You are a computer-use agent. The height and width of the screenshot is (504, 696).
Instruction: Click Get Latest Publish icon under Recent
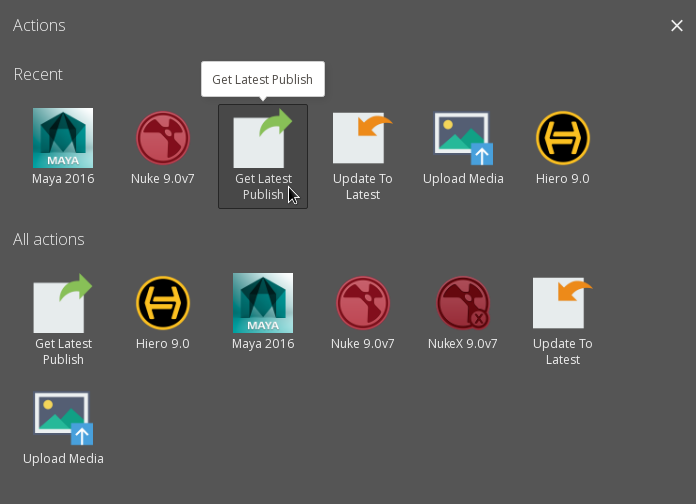click(x=263, y=138)
